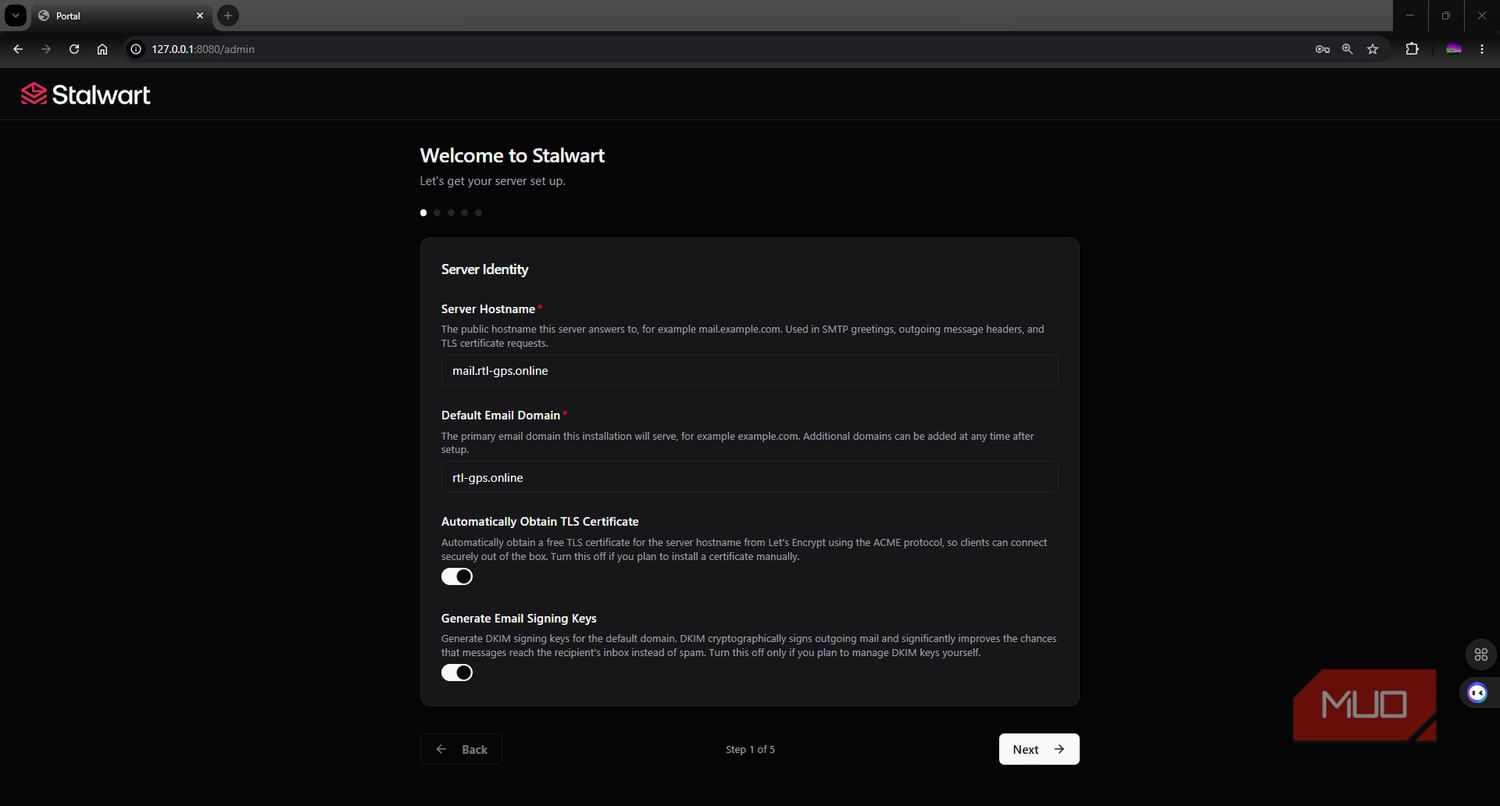Click "Let's get your server set up." text
Screen dimensions: 1500x806
point(493,182)
